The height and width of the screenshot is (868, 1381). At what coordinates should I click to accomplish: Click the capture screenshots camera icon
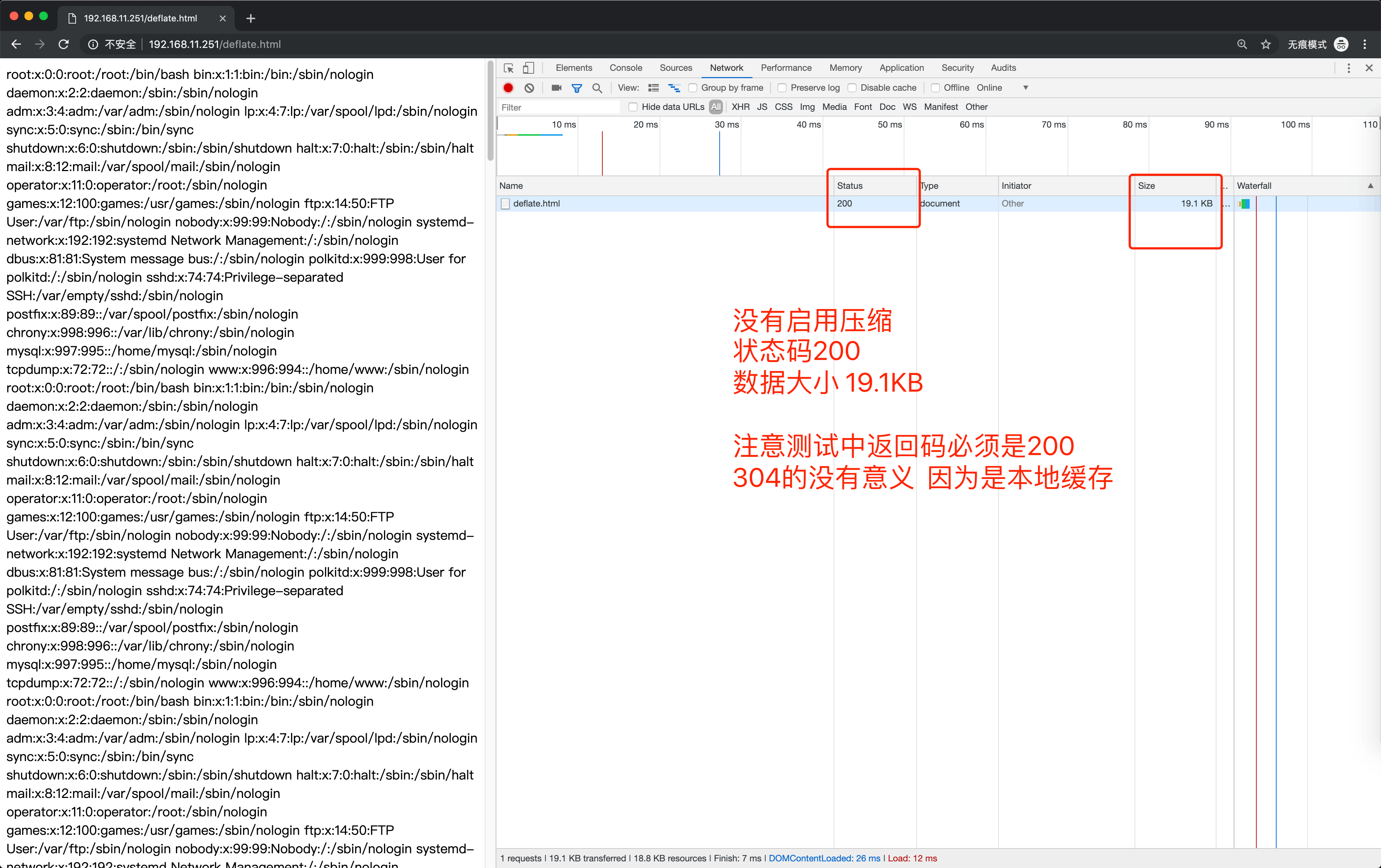pos(556,88)
